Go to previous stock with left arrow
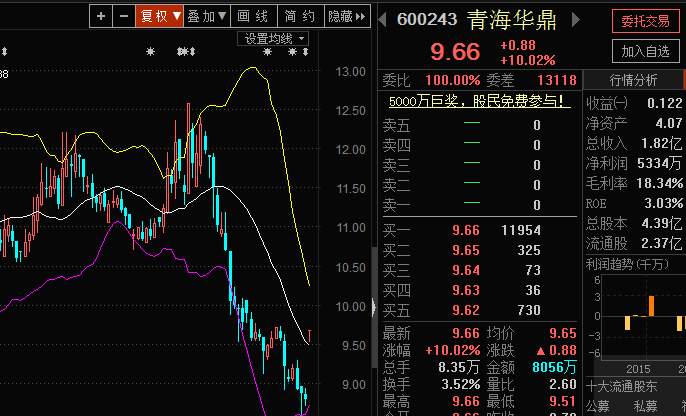The image size is (686, 416). (x=383, y=20)
